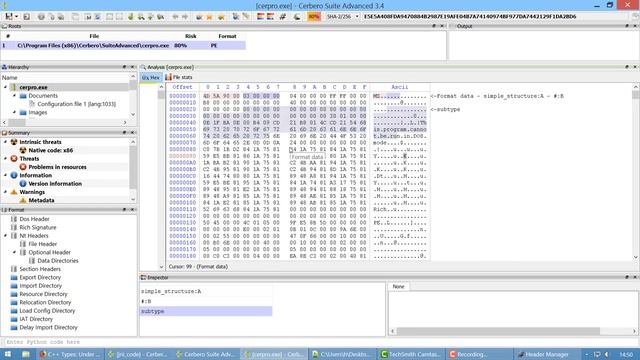Close the Format panel
The height and width of the screenshot is (360, 640).
[132, 210]
